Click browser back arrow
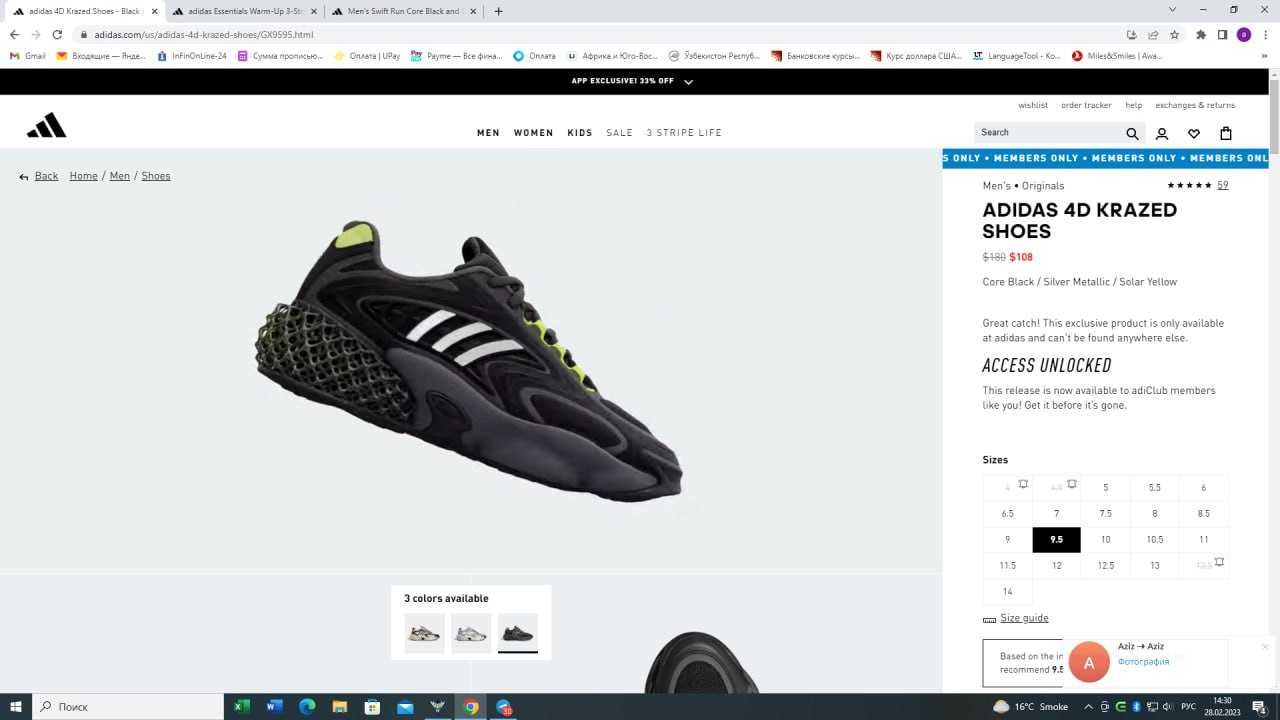The image size is (1280, 720). point(14,34)
